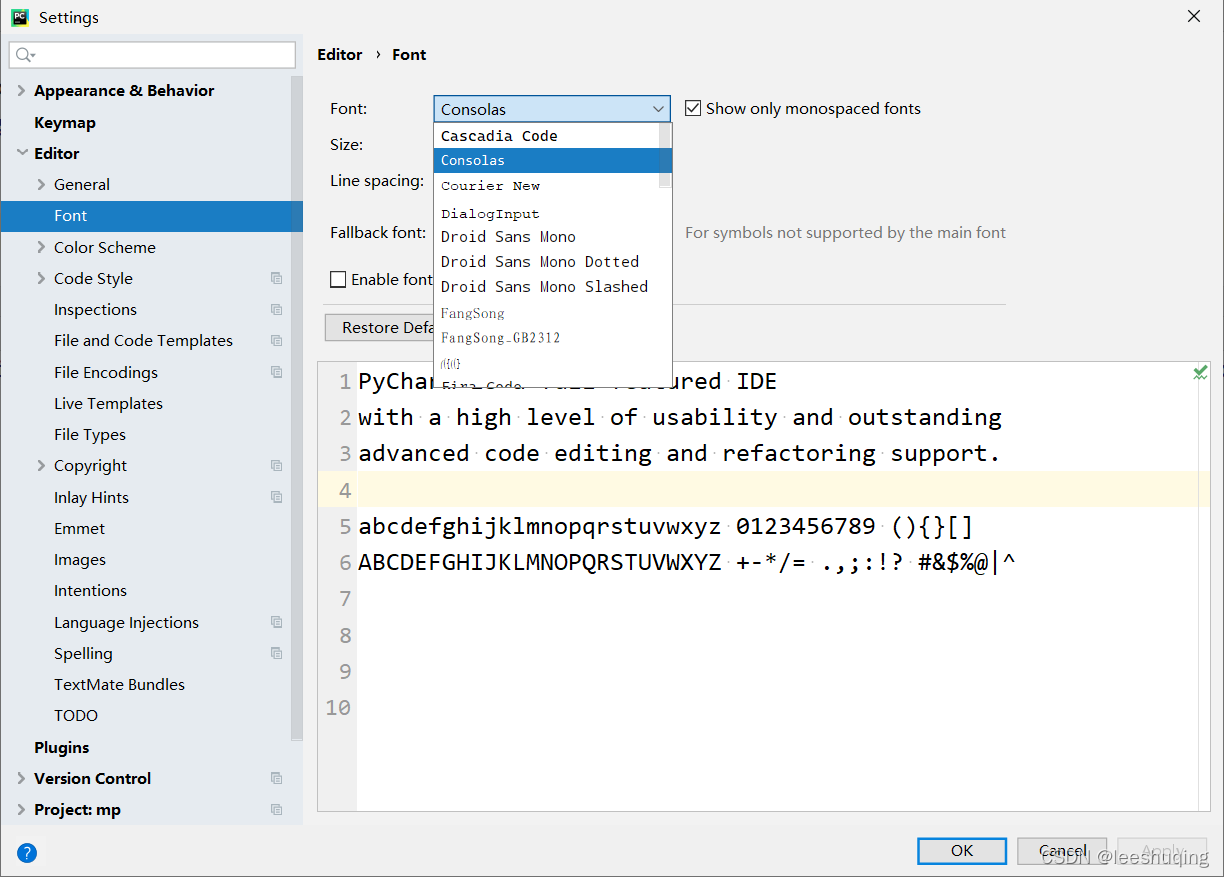Open the Font combo box dropdown arrow
Image resolution: width=1224 pixels, height=877 pixels.
pyautogui.click(x=658, y=109)
